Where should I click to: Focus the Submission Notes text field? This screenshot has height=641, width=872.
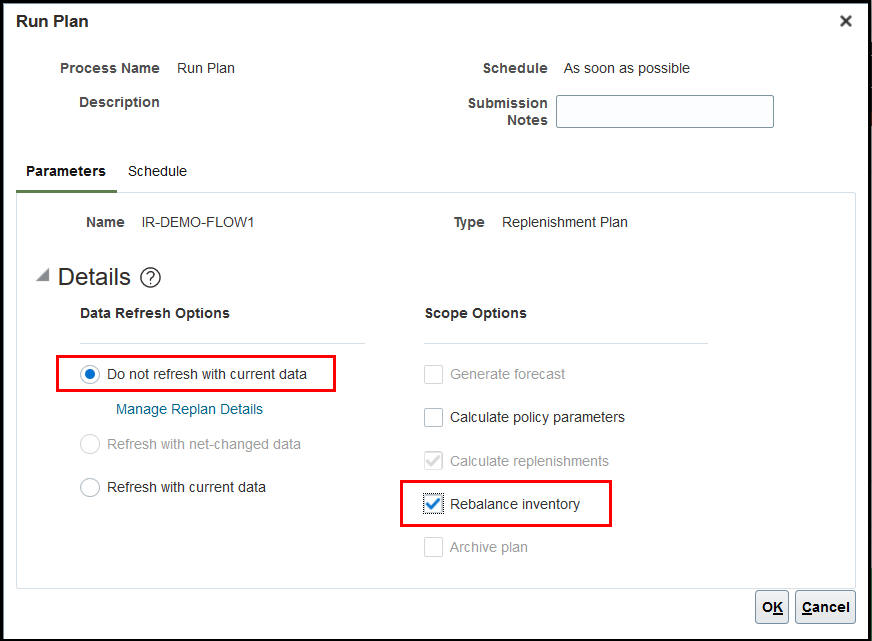tap(665, 111)
